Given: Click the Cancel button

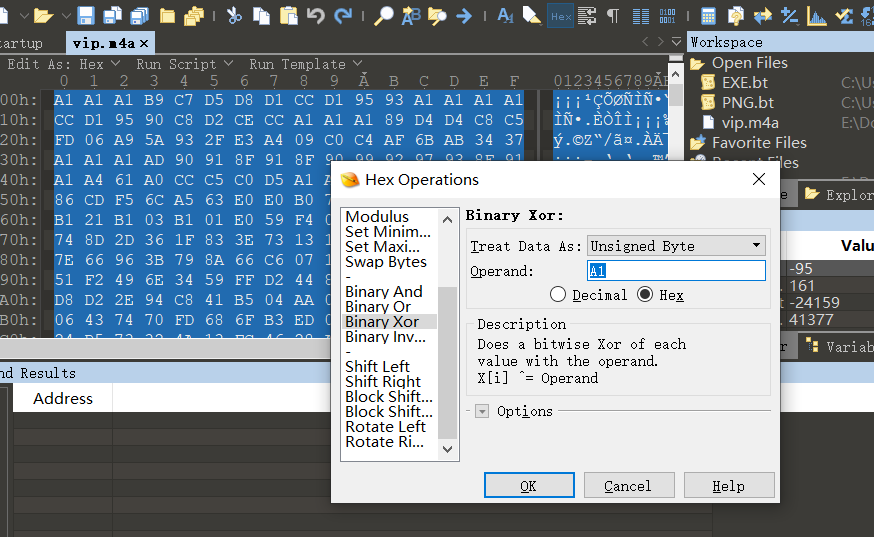Looking at the screenshot, I should (629, 485).
